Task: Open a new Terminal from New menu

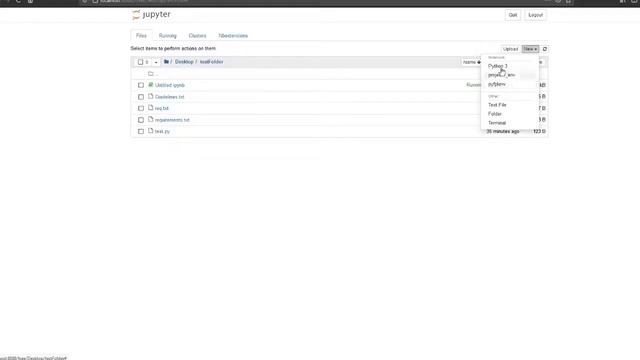Action: (x=497, y=123)
